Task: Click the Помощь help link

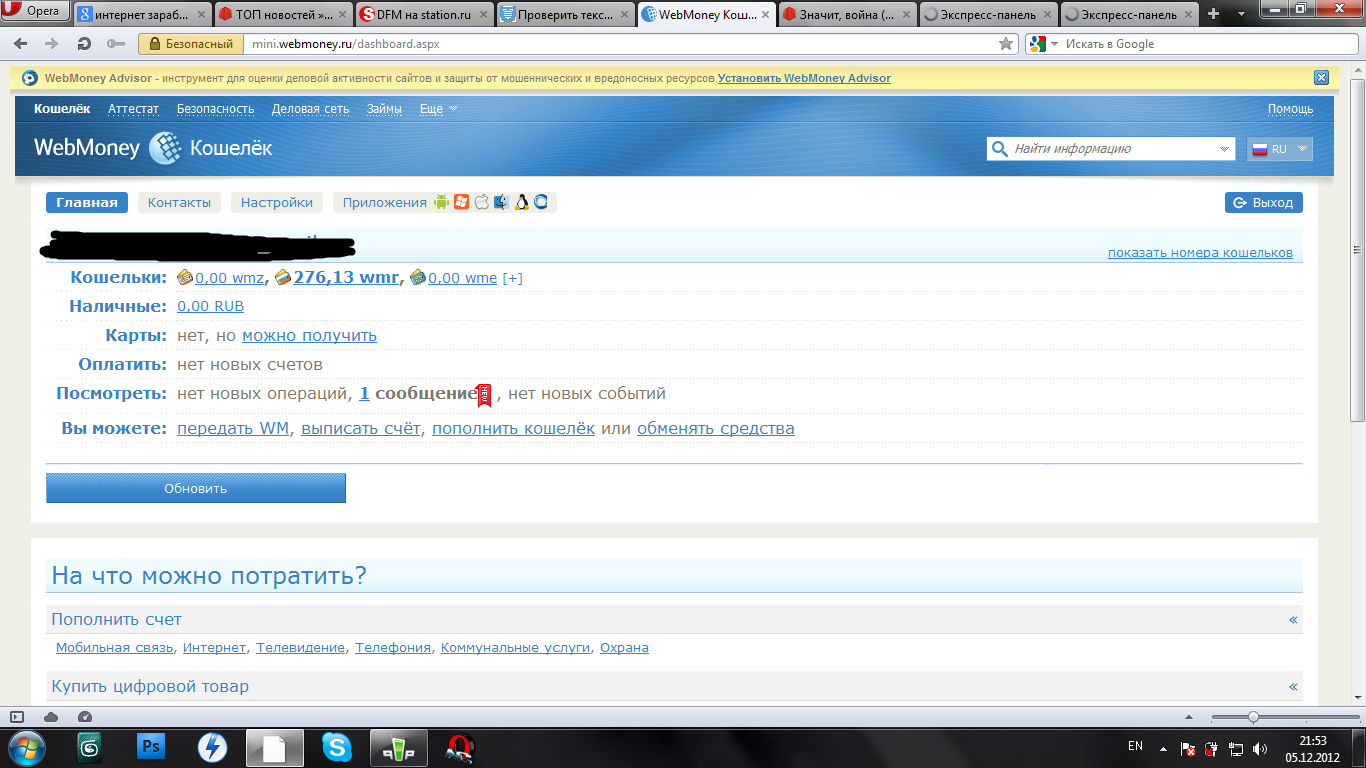Action: (1291, 109)
